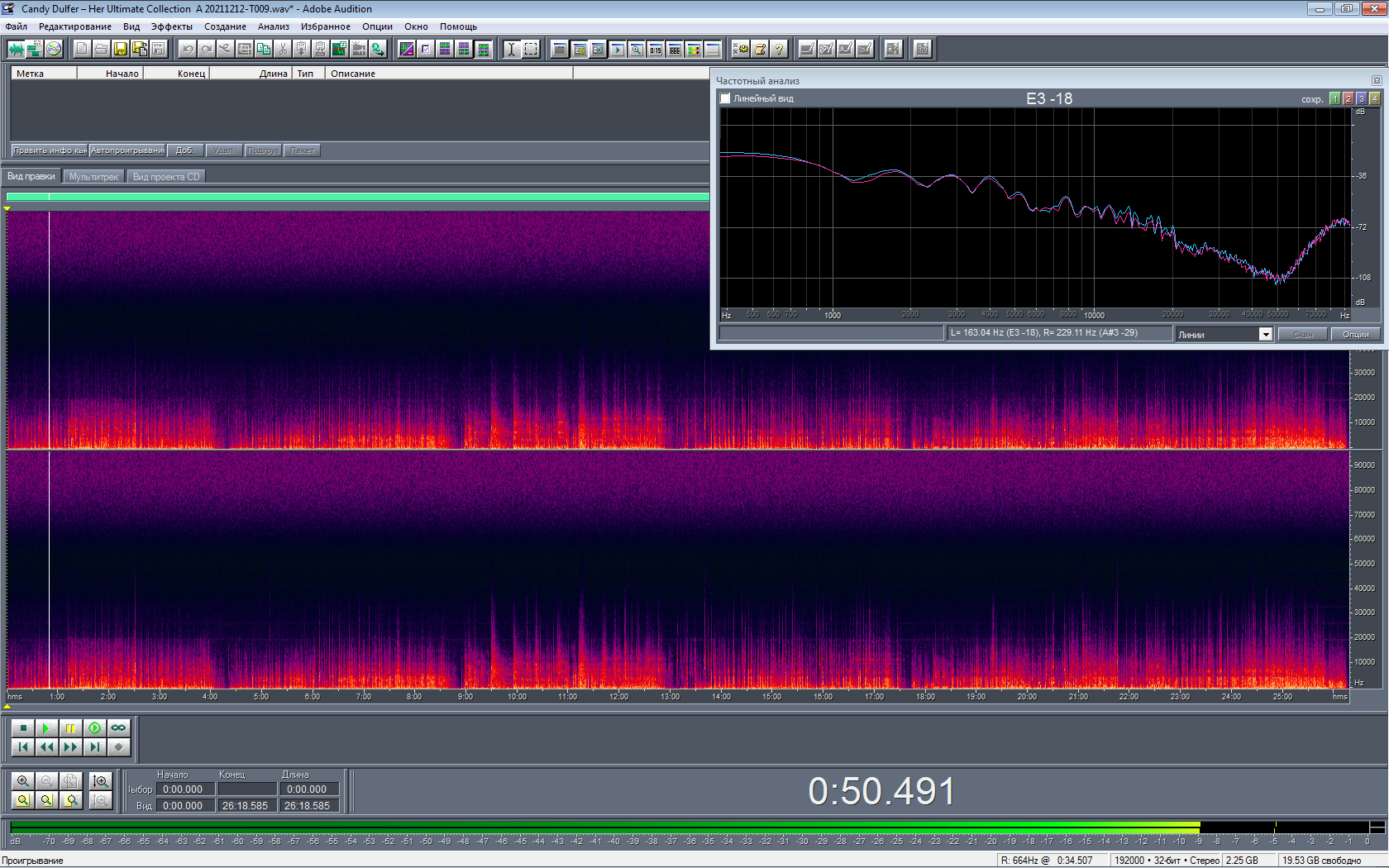The width and height of the screenshot is (1389, 868).
Task: Click the Rewind transport button
Action: tap(47, 747)
